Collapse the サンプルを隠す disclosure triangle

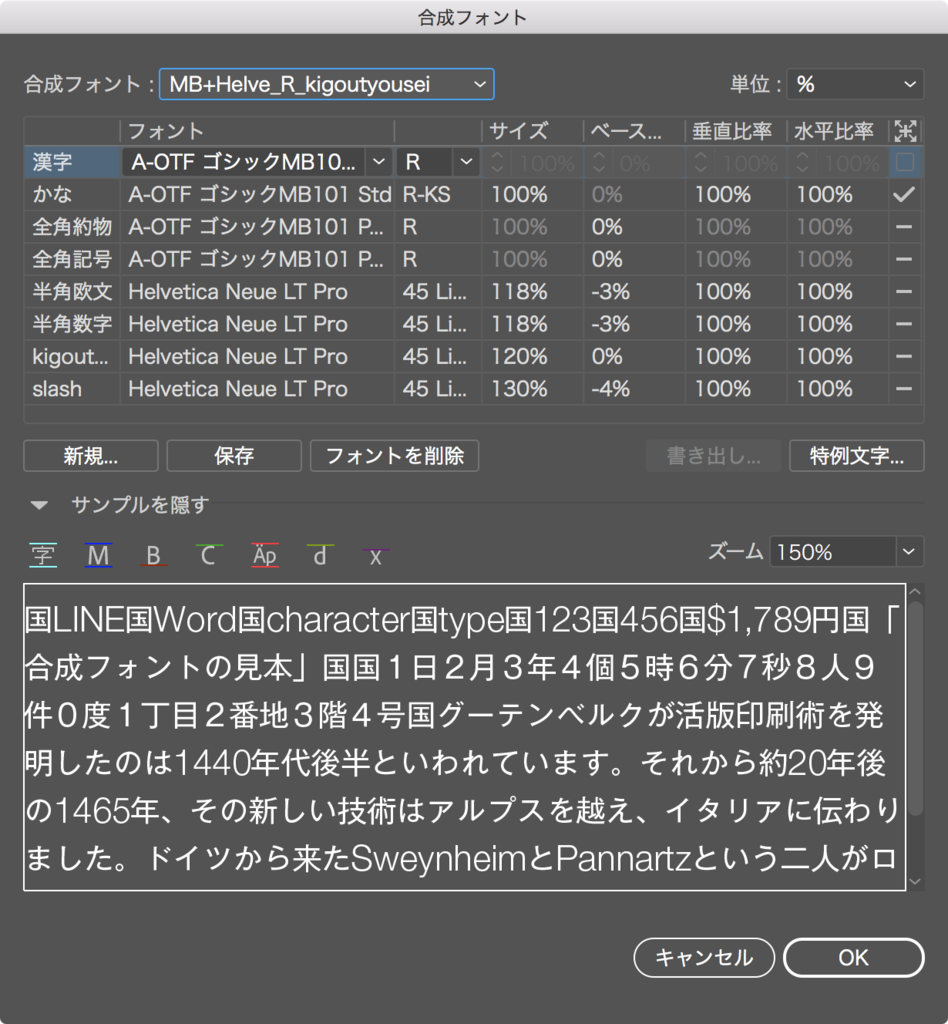pyautogui.click(x=39, y=505)
